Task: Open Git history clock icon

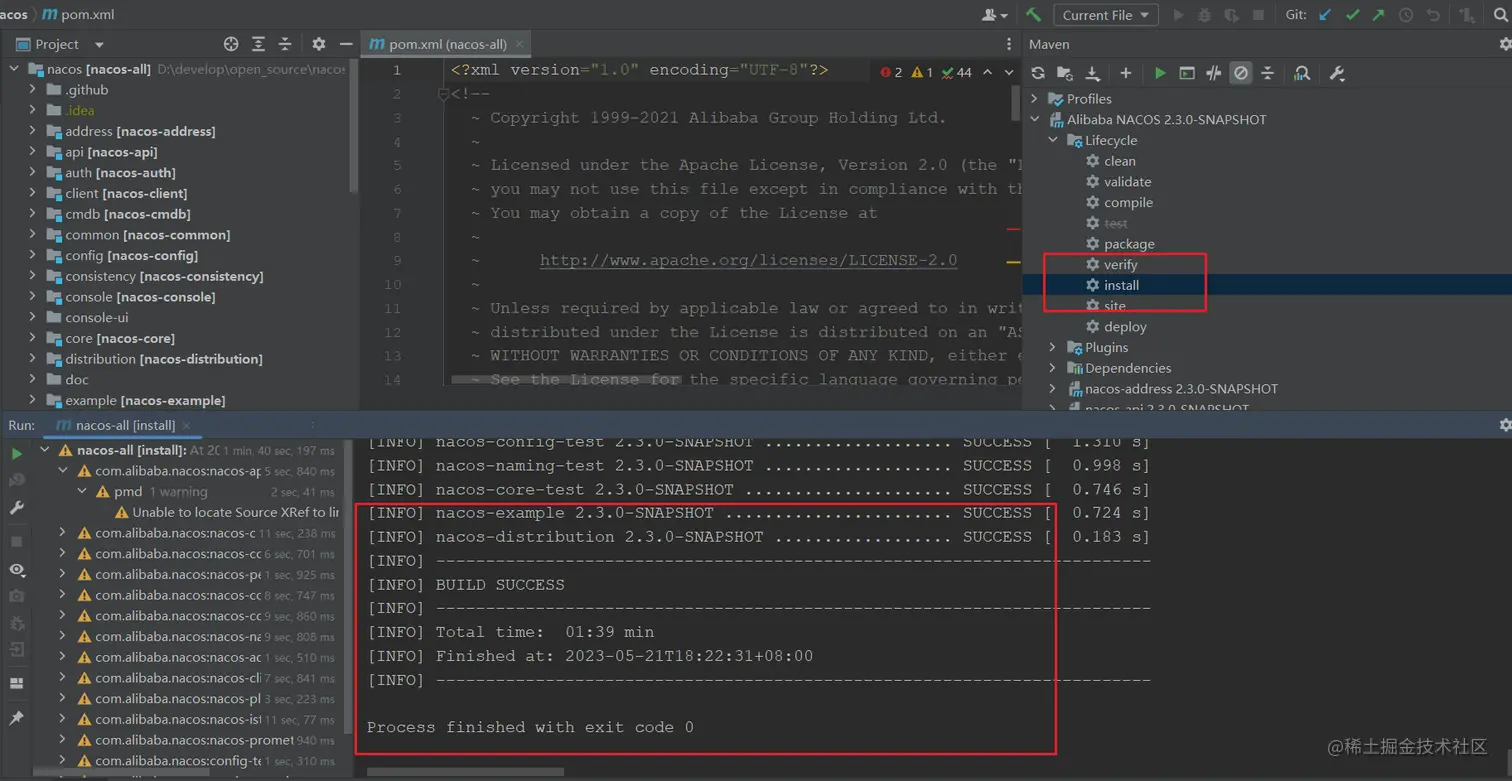Action: pyautogui.click(x=1406, y=15)
